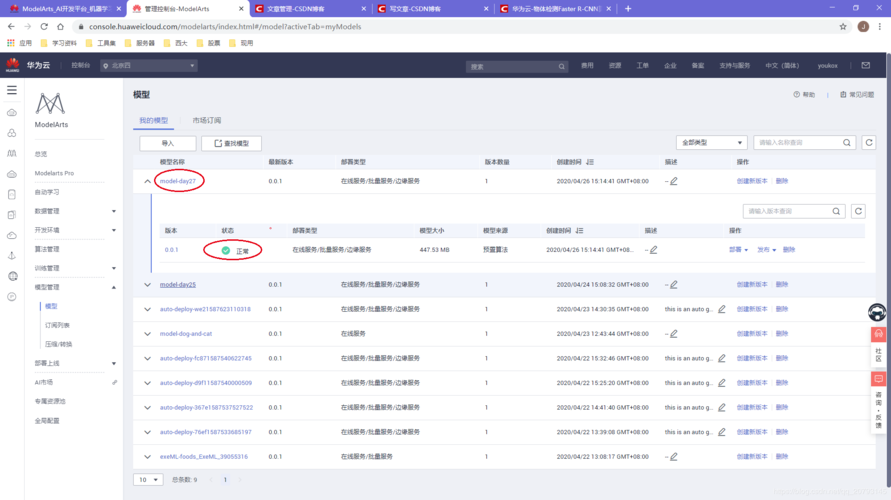
Task: Open a new browser tab
Action: click(628, 9)
